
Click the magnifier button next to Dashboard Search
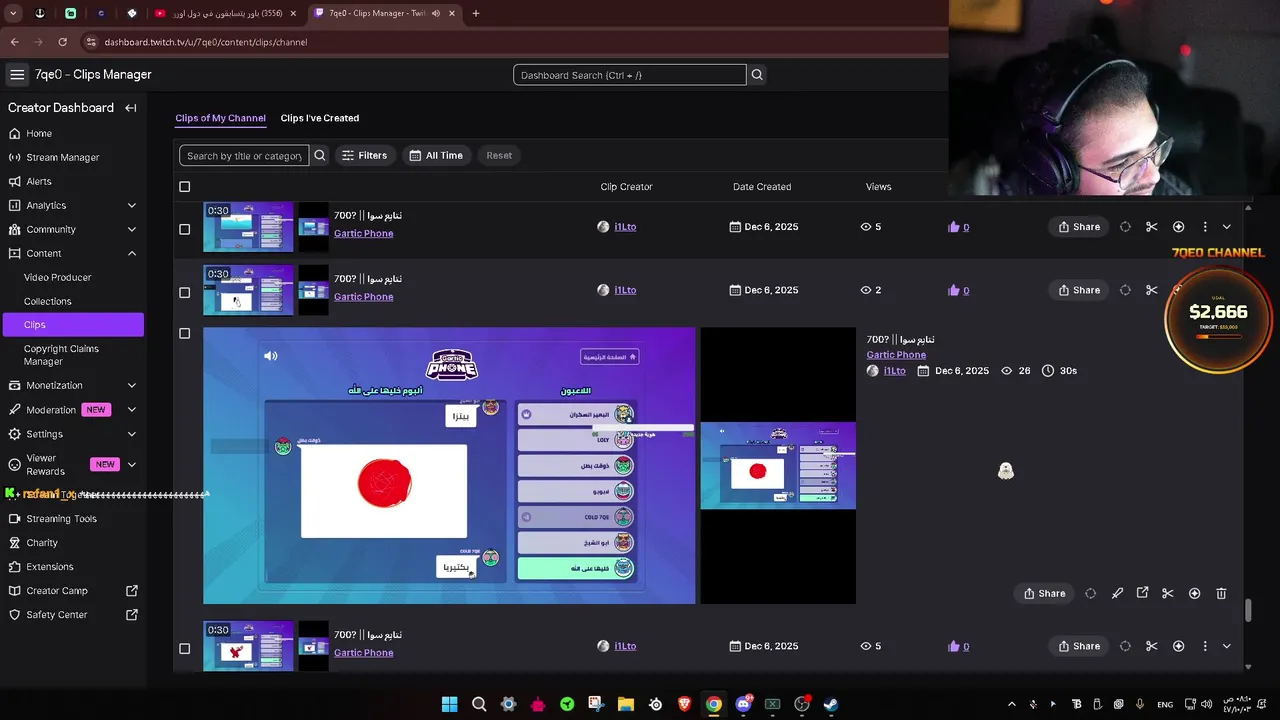[757, 75]
